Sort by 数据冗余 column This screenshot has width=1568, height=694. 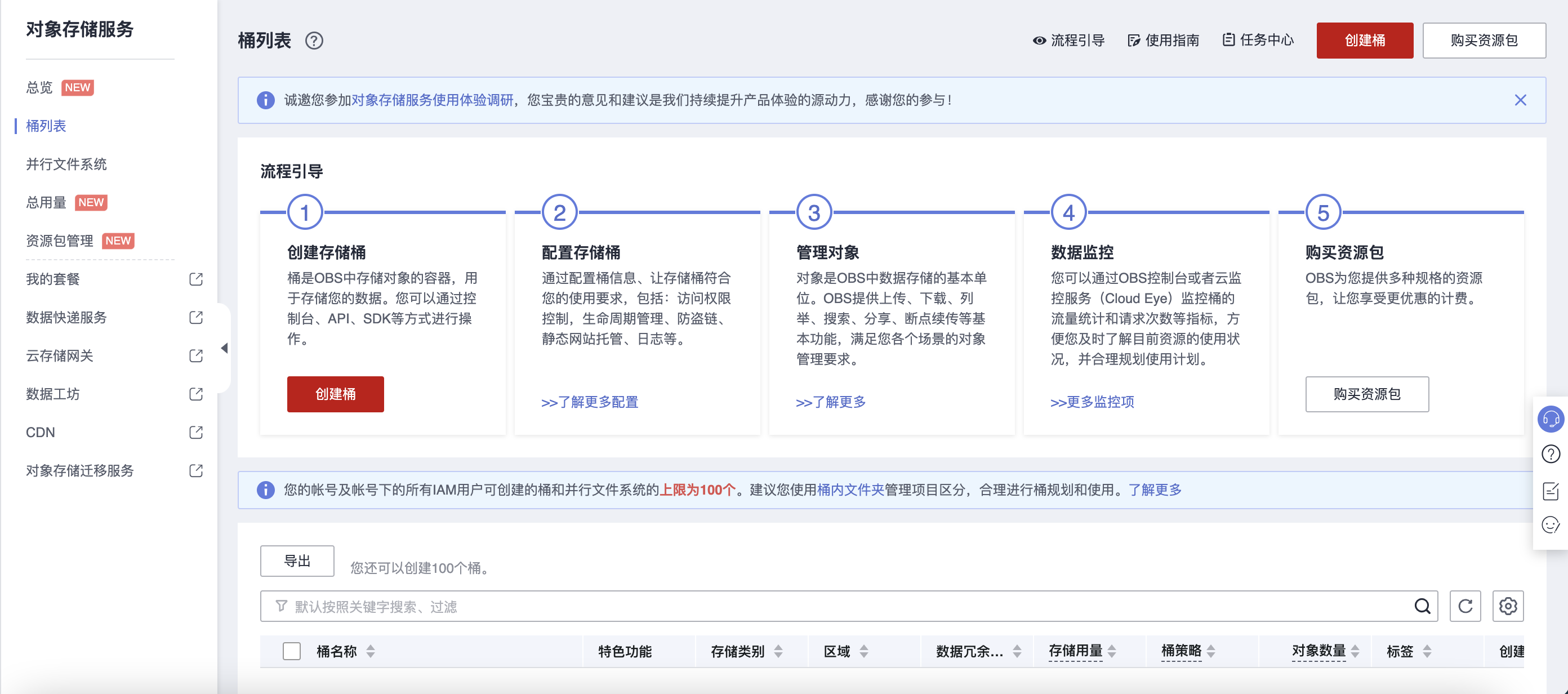tap(1017, 651)
